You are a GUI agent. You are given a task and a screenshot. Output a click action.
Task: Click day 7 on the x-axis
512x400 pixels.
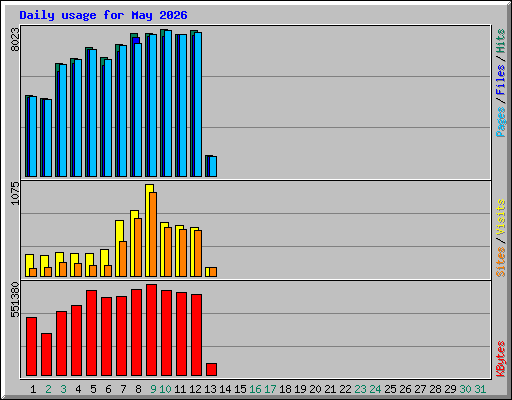click(123, 389)
